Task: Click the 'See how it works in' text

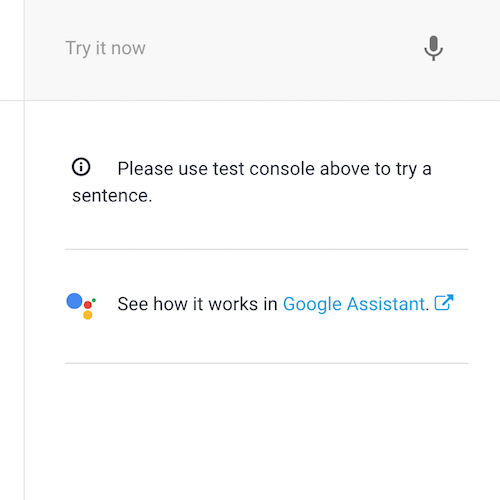Action: click(x=197, y=304)
